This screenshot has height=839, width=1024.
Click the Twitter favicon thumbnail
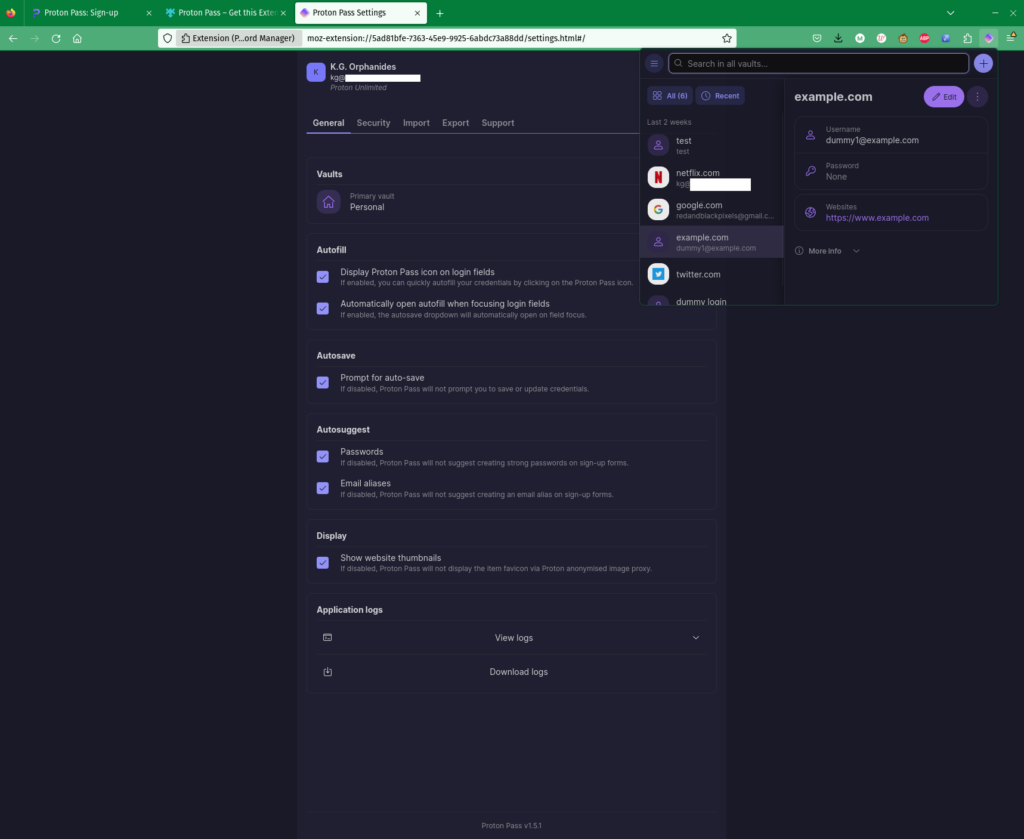point(658,274)
